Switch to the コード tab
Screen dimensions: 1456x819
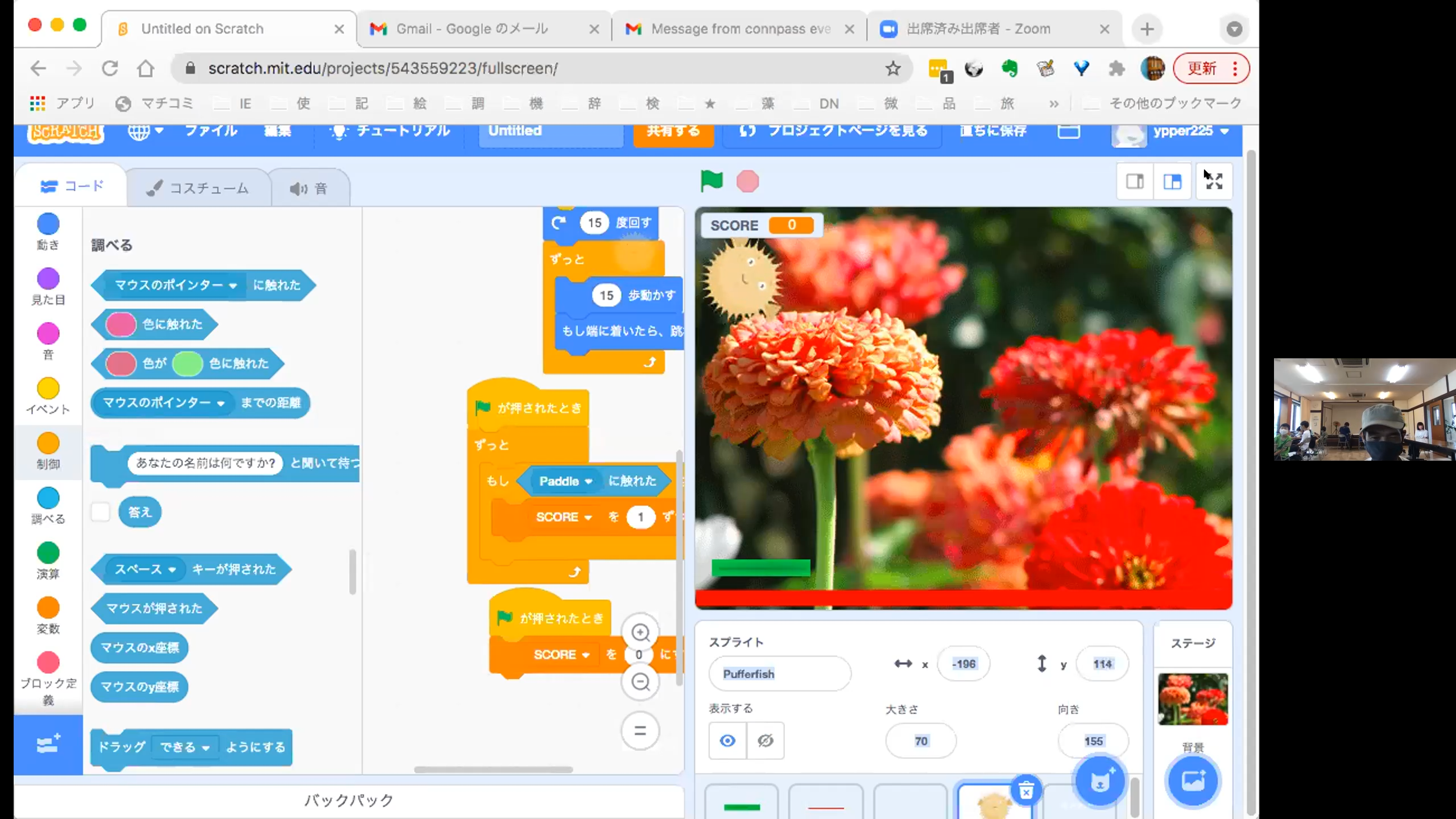click(72, 186)
